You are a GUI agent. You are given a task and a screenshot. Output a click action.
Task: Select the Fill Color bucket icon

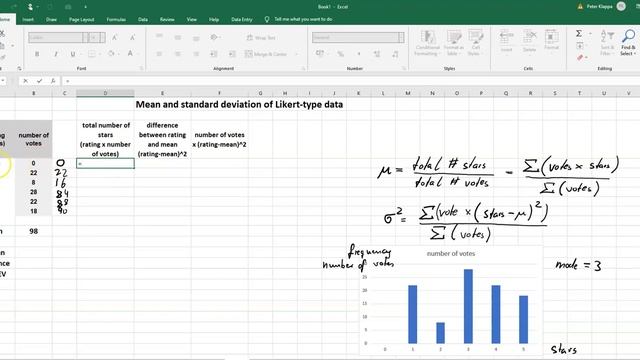click(x=111, y=54)
